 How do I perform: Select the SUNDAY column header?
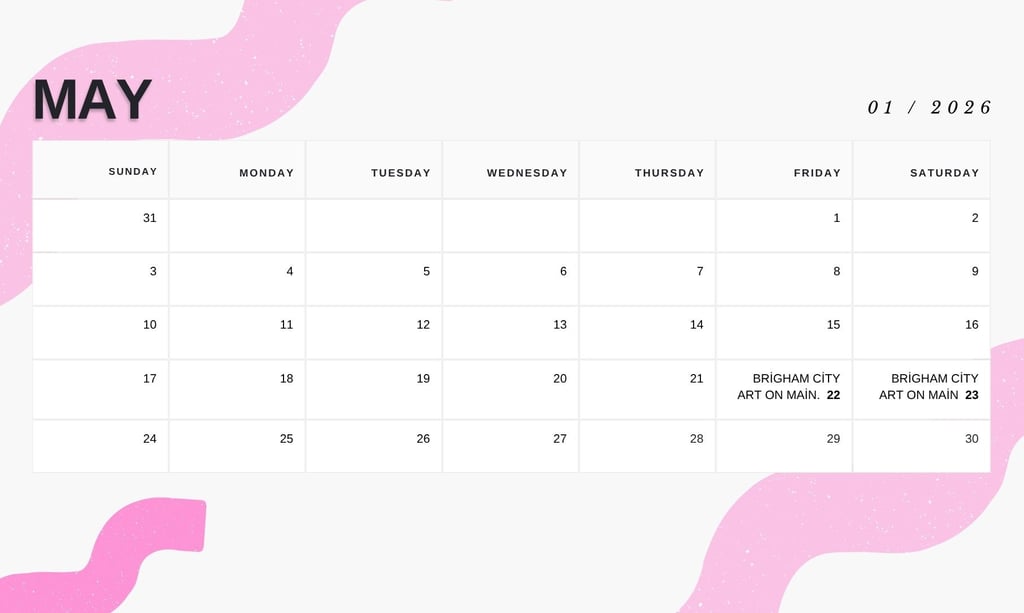pyautogui.click(x=133, y=172)
